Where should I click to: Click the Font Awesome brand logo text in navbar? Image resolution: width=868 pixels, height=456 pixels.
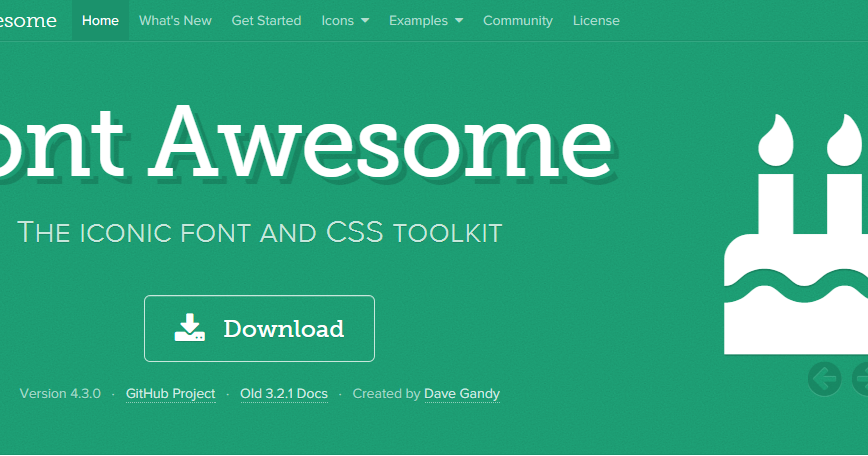(x=28, y=20)
